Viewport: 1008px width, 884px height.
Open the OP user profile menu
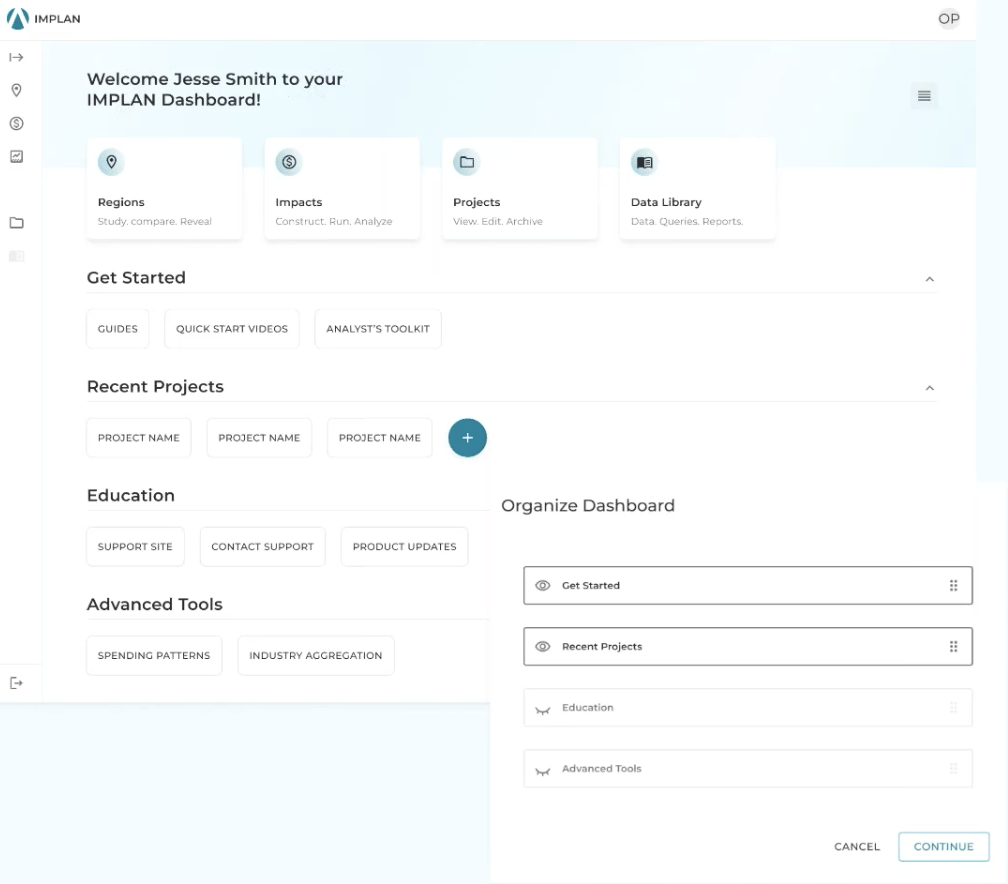948,19
